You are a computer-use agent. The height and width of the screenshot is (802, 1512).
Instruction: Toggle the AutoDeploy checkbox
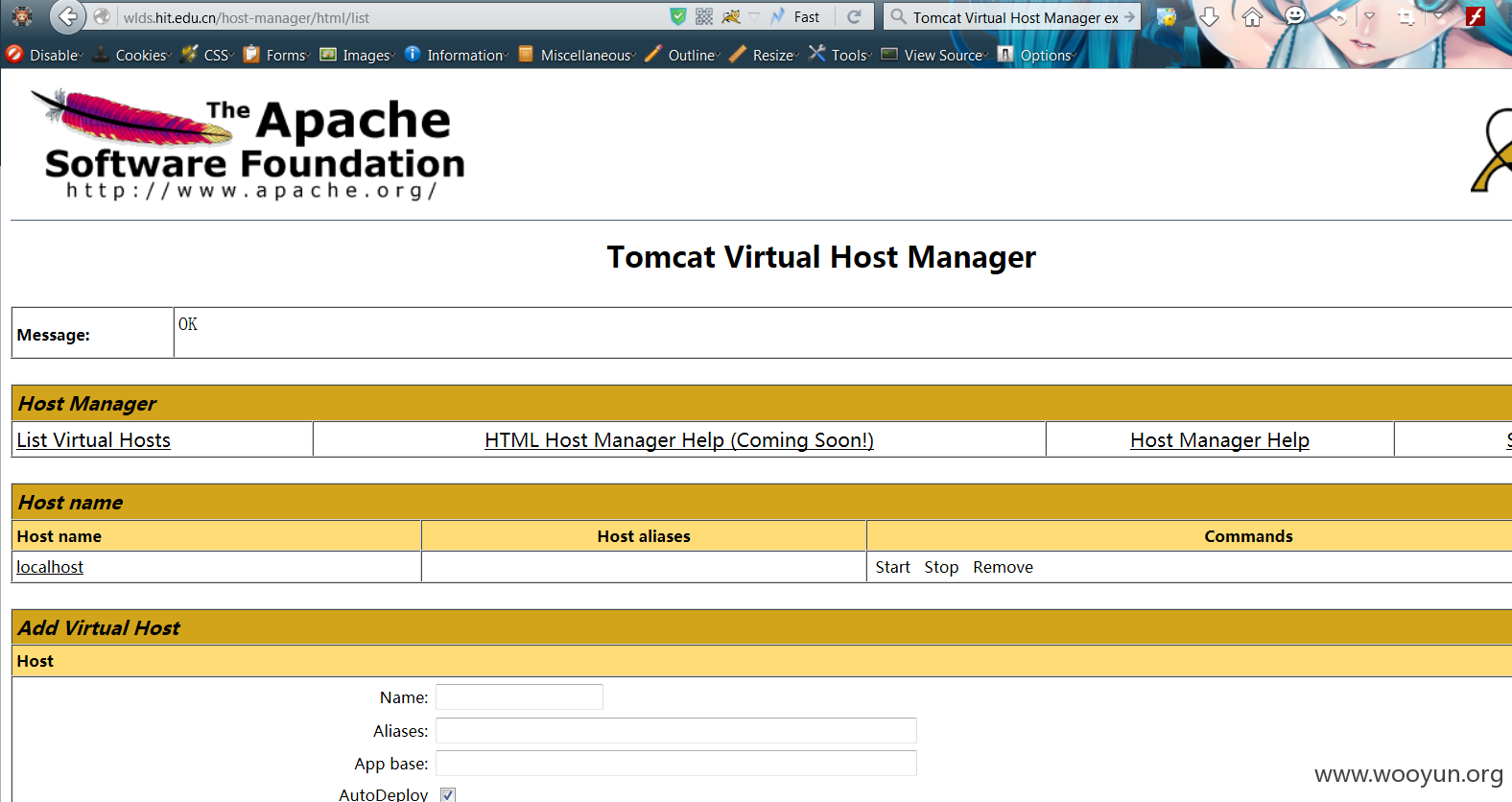tap(448, 794)
